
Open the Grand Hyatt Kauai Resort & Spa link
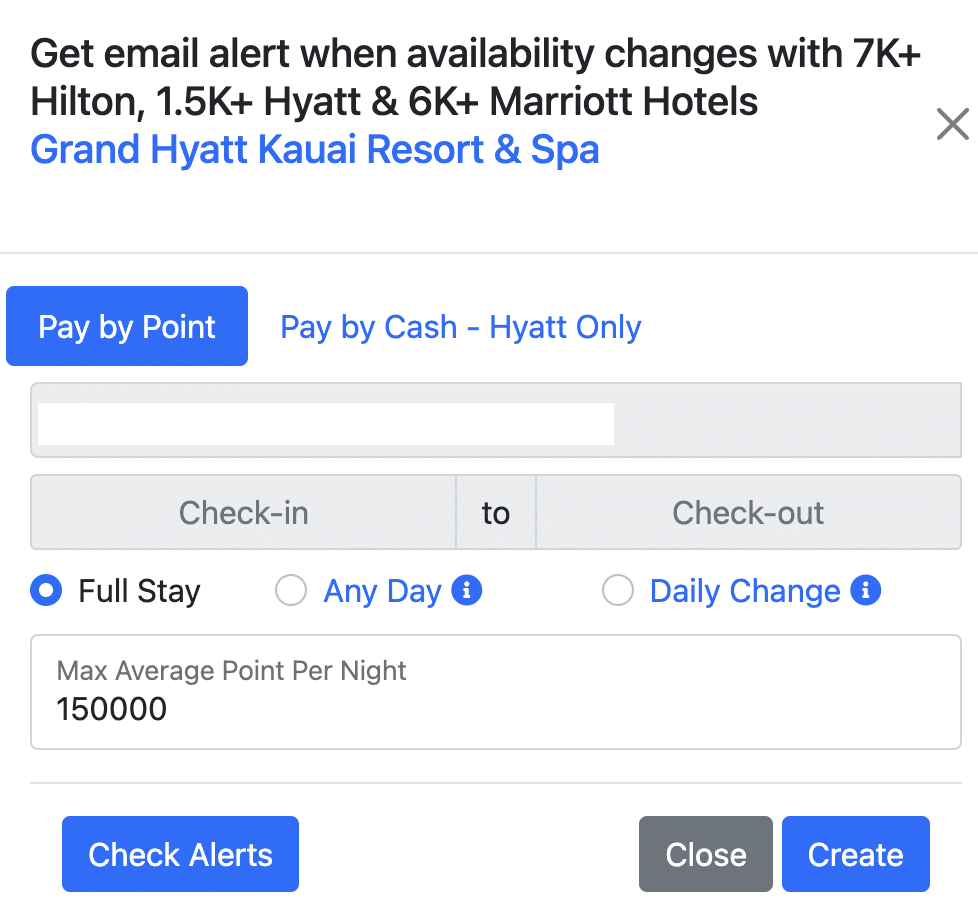click(x=315, y=150)
